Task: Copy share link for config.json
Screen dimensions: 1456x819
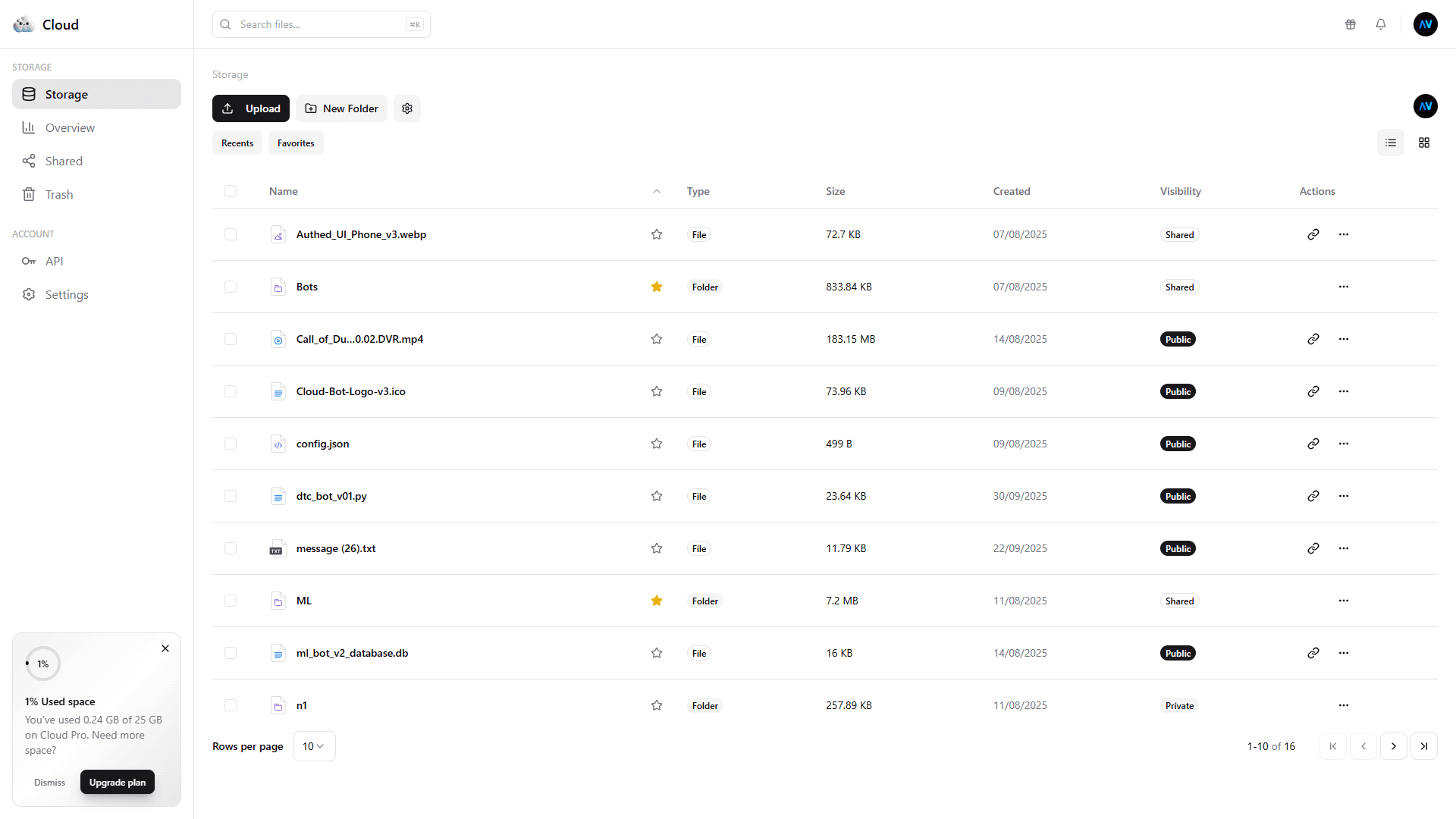Action: [x=1313, y=444]
